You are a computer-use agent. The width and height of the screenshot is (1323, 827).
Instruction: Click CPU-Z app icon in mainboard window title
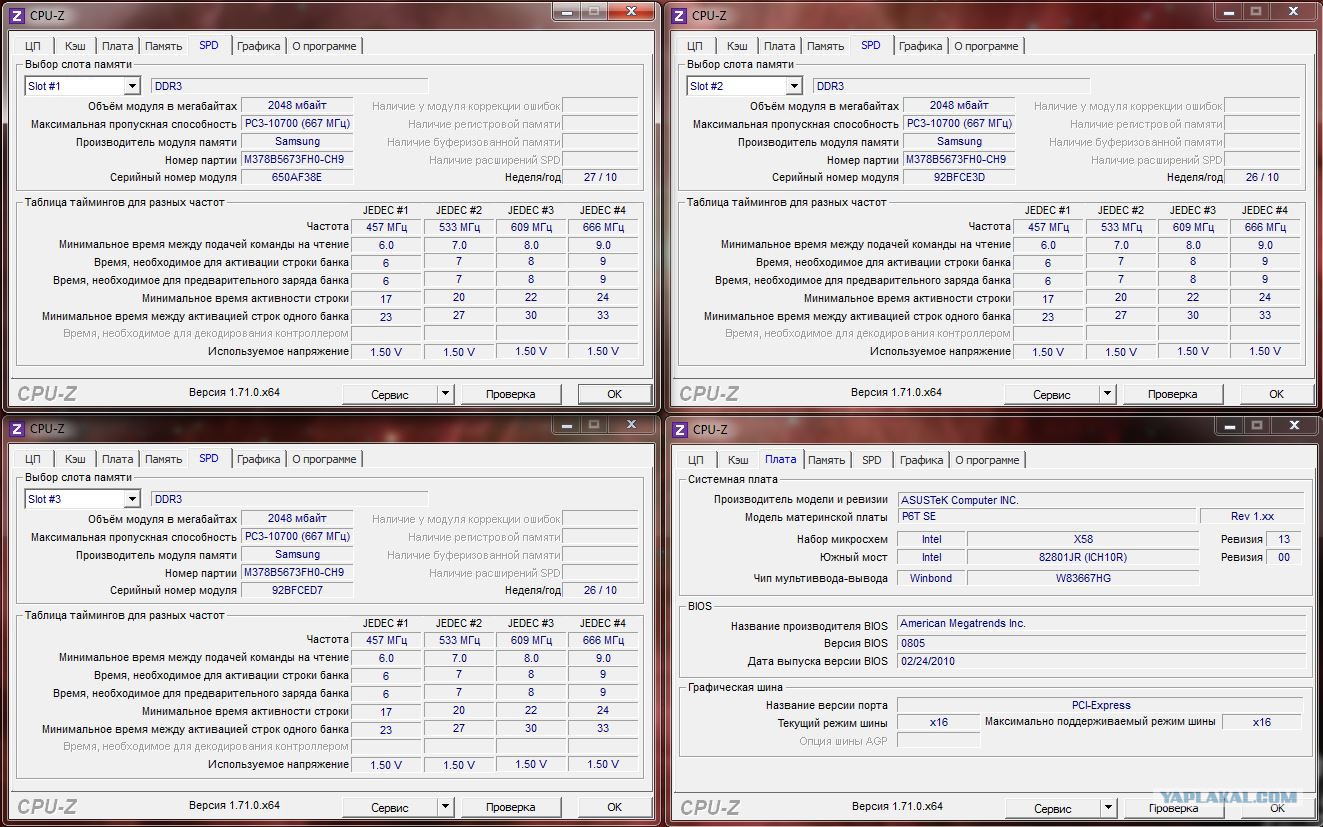(x=679, y=429)
